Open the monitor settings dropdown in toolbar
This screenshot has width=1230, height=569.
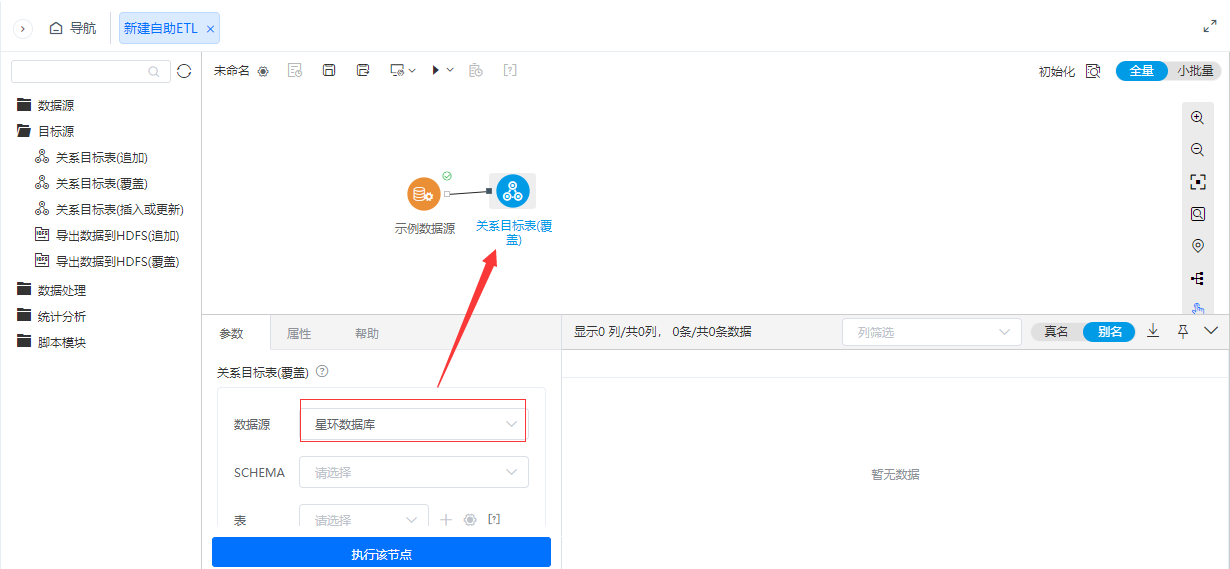pyautogui.click(x=402, y=70)
